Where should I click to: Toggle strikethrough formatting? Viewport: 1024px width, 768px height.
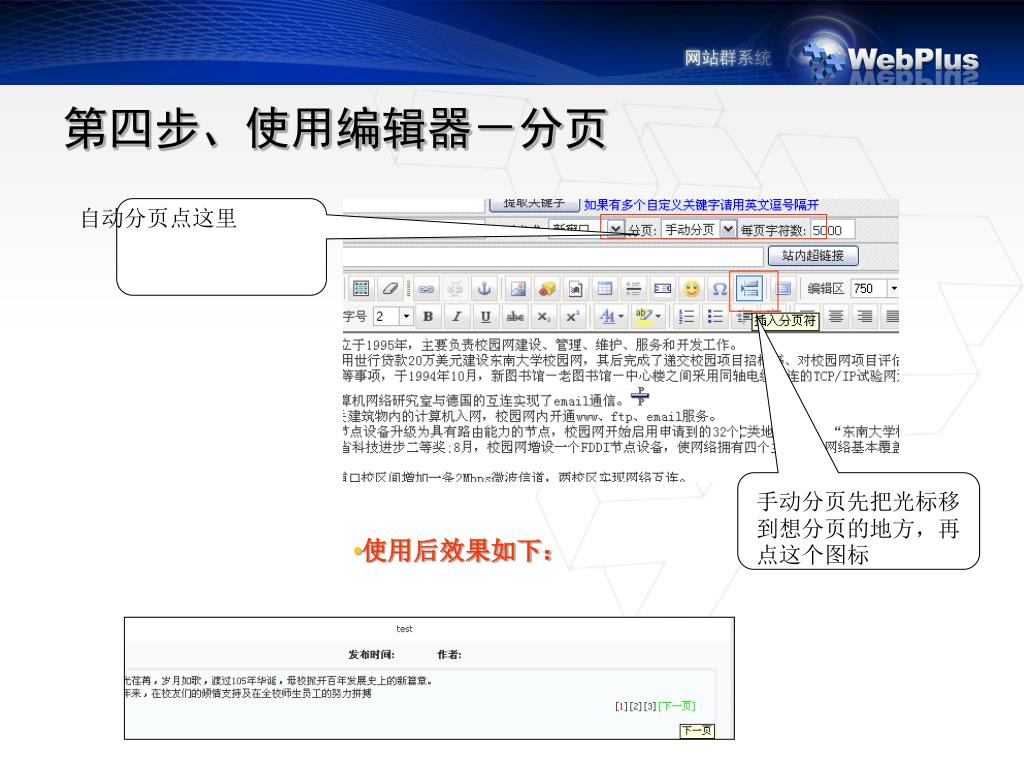pos(515,317)
